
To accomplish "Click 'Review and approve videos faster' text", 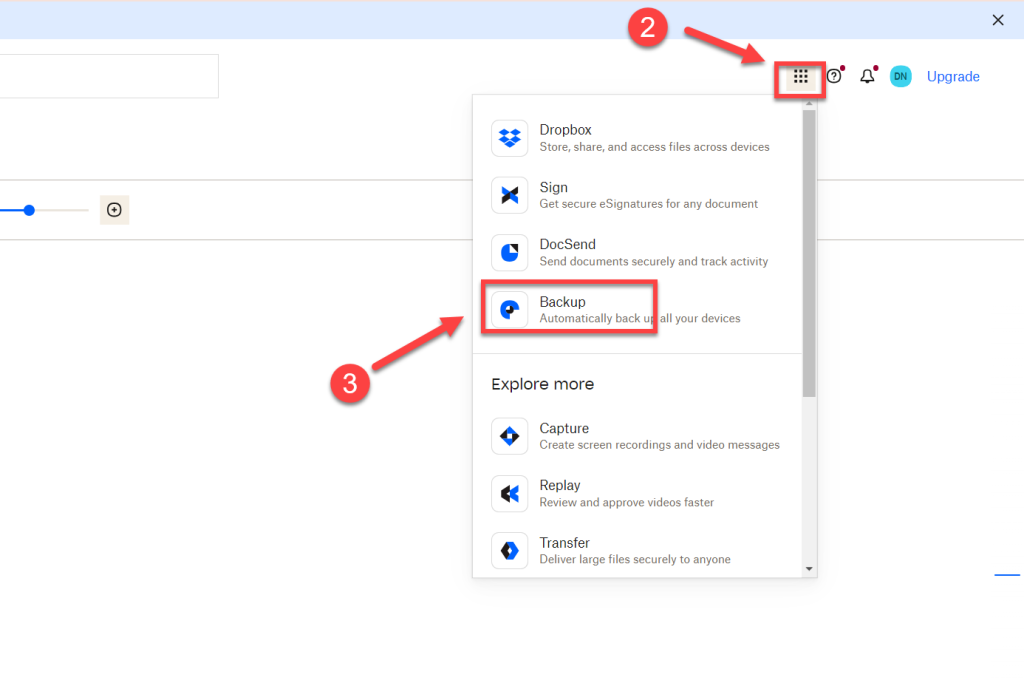I will click(626, 502).
